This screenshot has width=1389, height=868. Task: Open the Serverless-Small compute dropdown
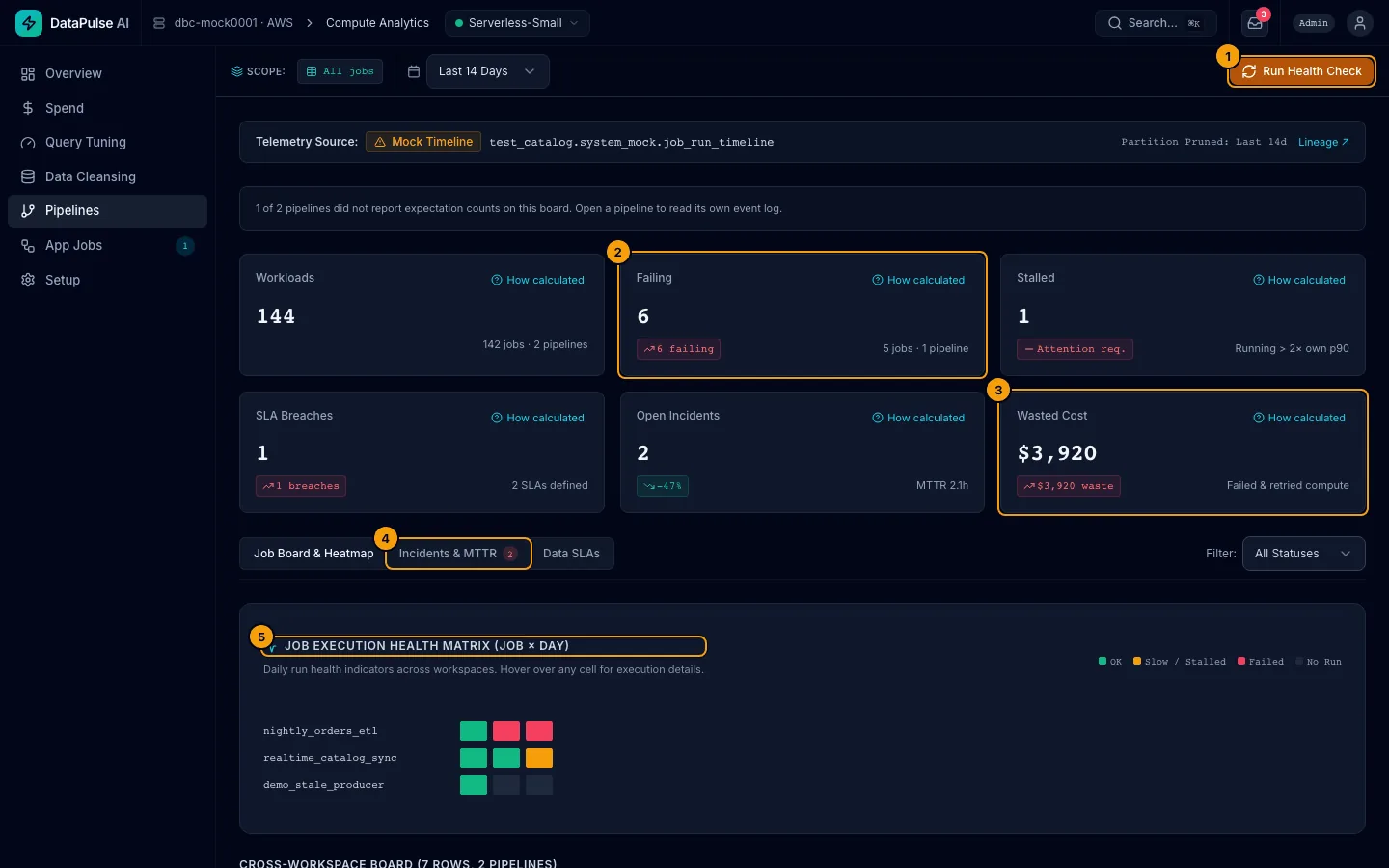517,23
